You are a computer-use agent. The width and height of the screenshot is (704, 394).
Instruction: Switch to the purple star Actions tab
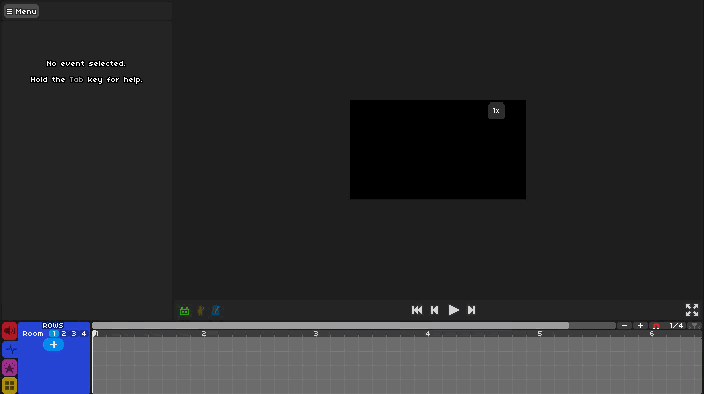point(9,368)
